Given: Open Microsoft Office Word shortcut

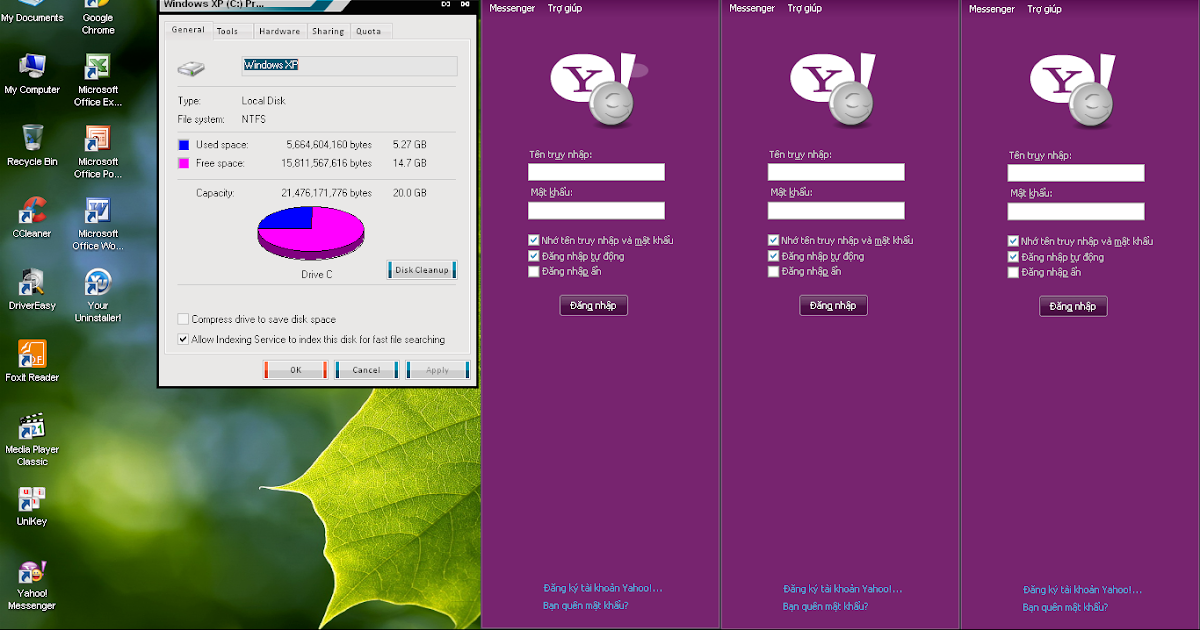Looking at the screenshot, I should tap(98, 225).
